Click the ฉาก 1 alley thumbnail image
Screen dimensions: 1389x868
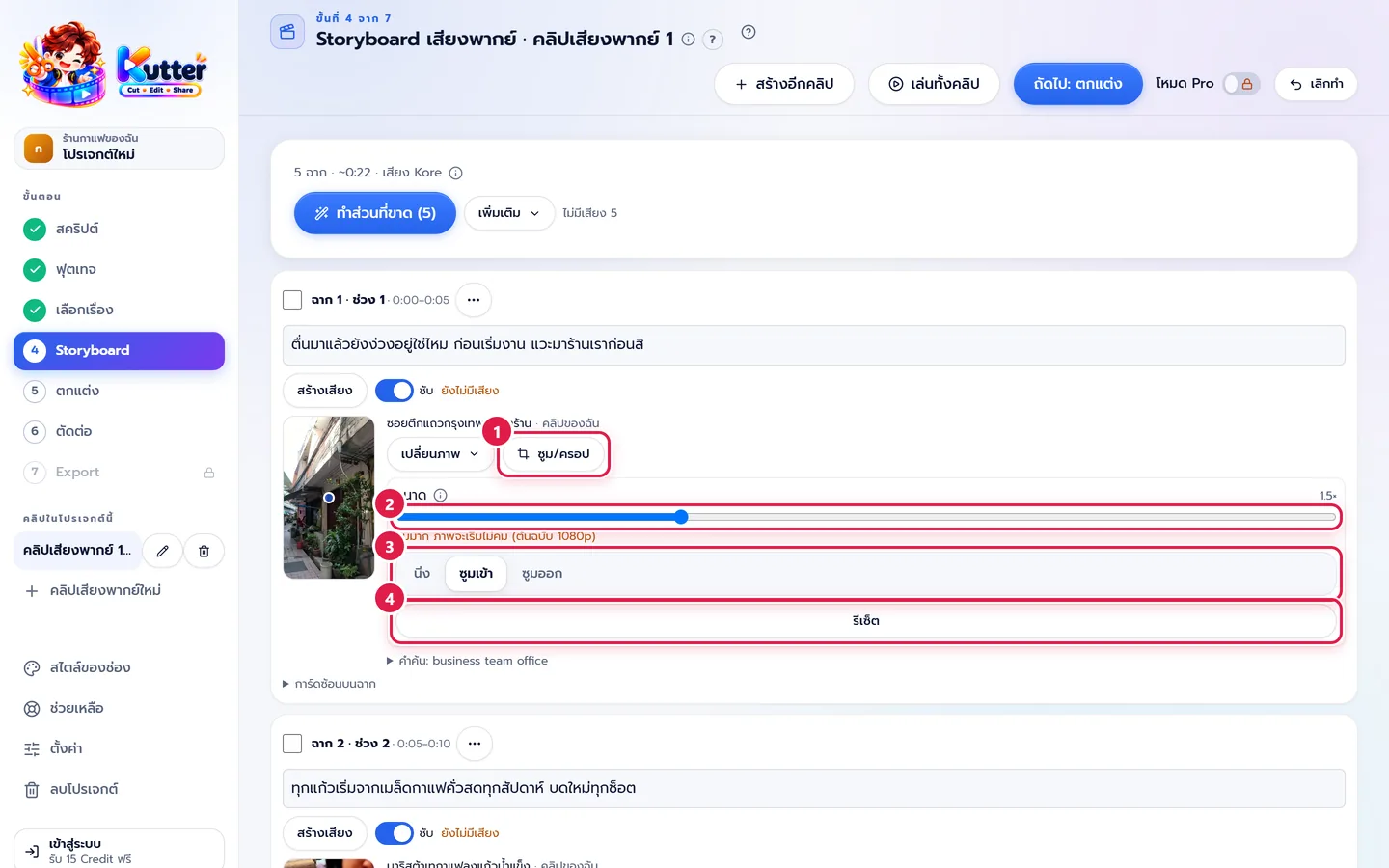[x=329, y=498]
